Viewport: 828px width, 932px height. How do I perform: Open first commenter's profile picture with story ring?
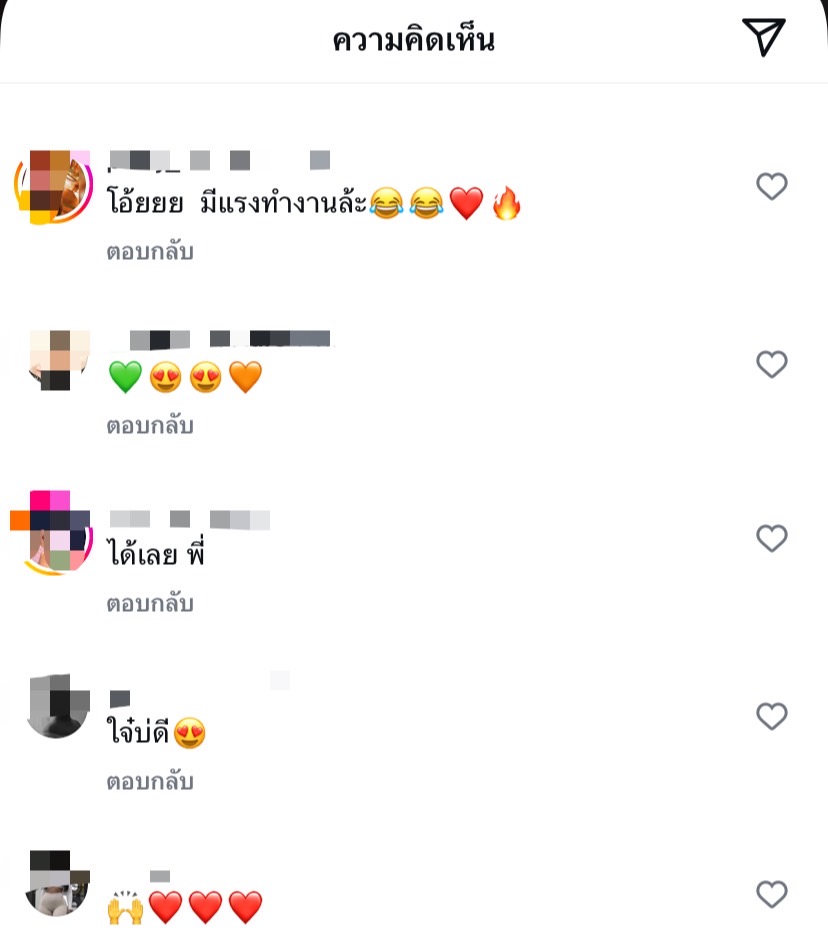click(x=53, y=187)
